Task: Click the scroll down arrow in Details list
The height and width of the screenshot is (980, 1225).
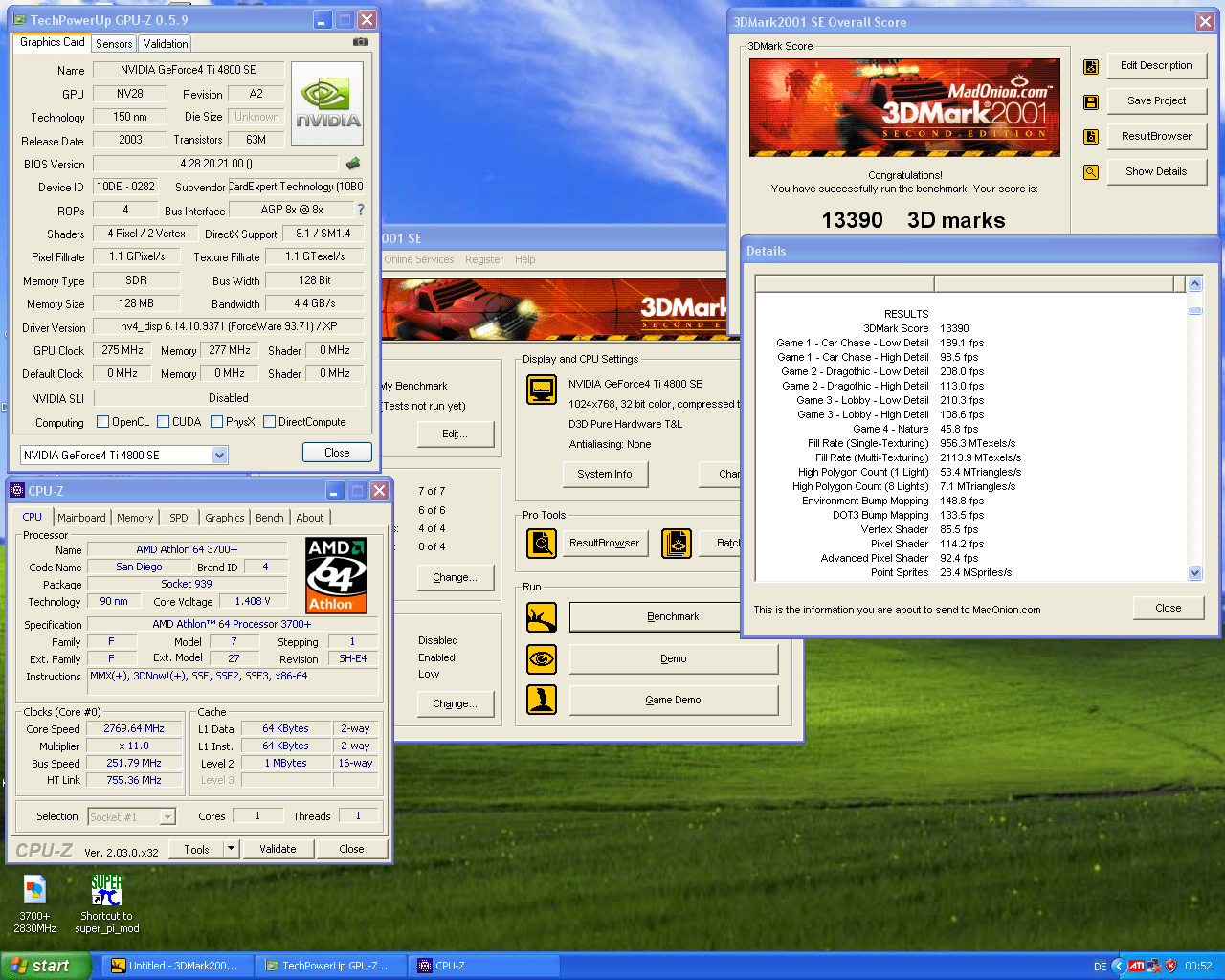Action: pyautogui.click(x=1194, y=572)
